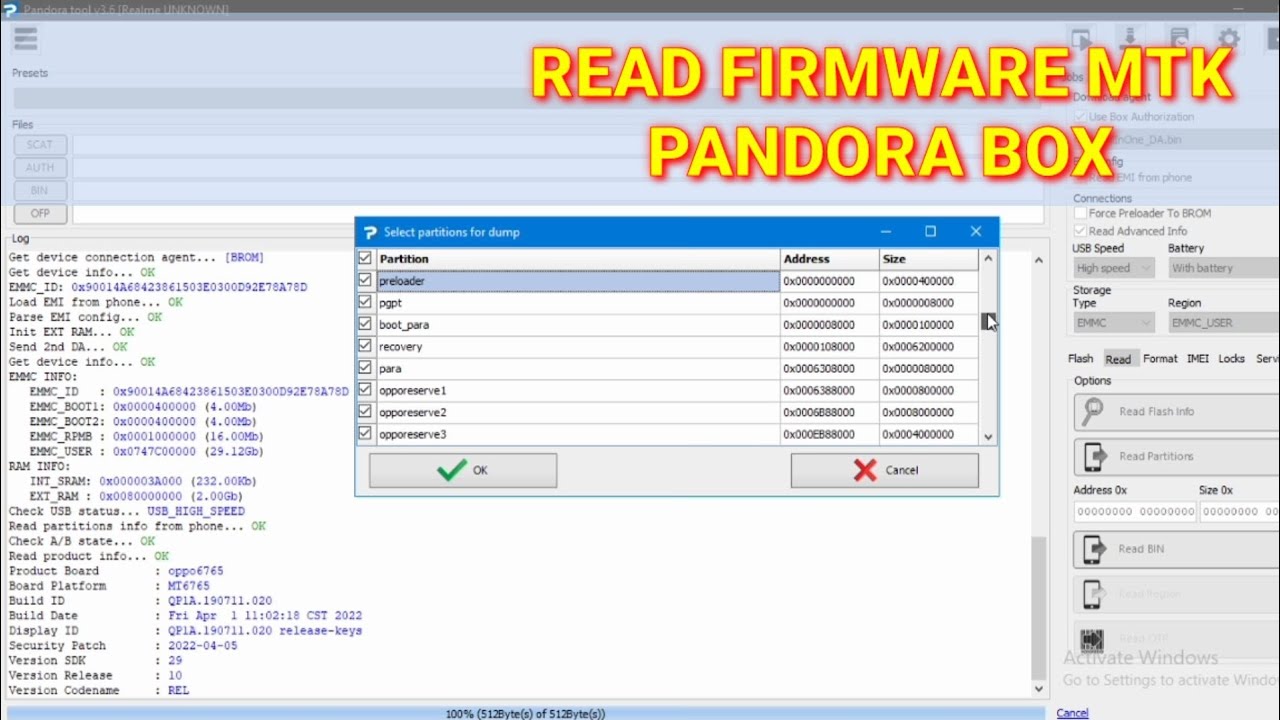
Task: Open the Region EMMC_USER dropdown
Action: click(1223, 323)
